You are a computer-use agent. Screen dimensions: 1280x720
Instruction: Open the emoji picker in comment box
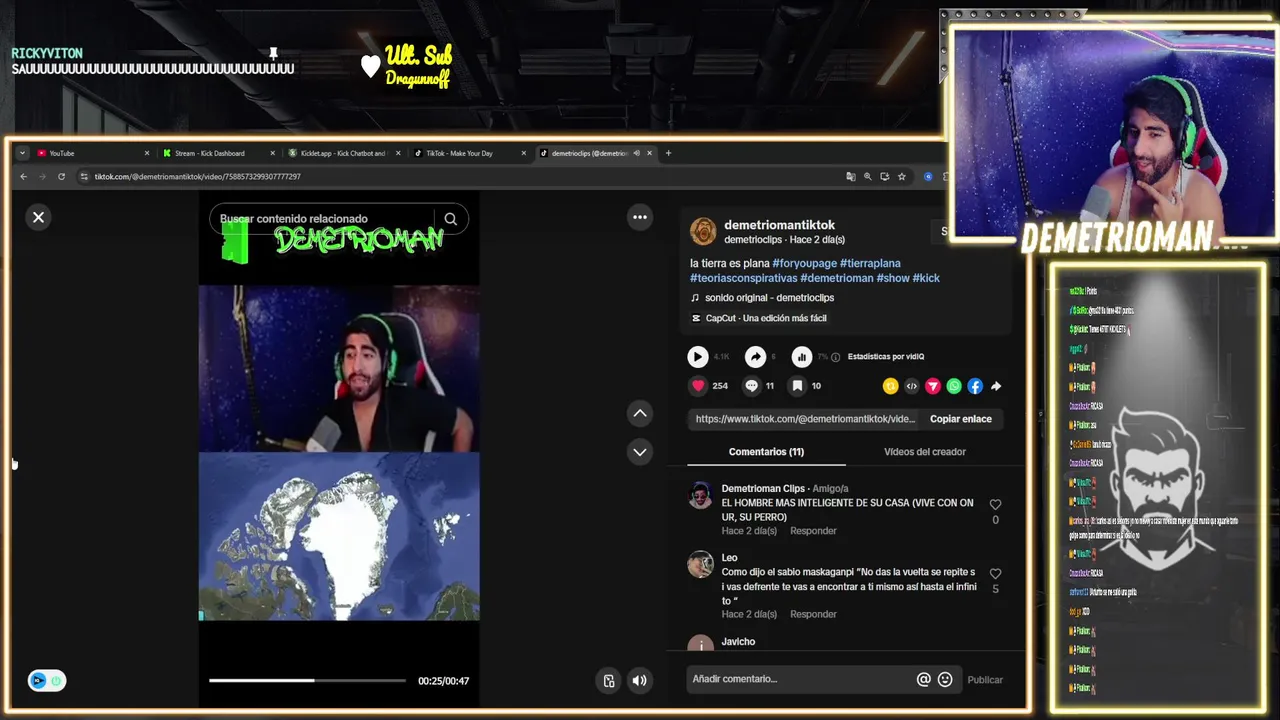945,679
